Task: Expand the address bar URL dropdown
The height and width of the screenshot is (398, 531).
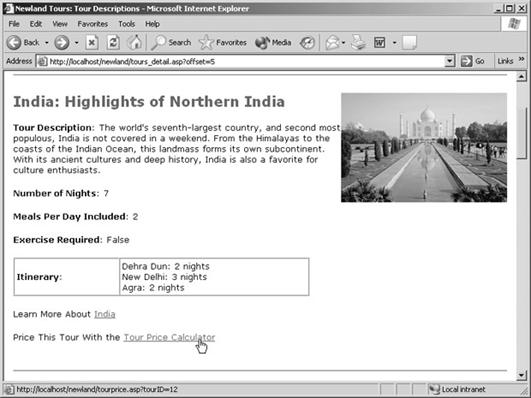Action: (449, 61)
